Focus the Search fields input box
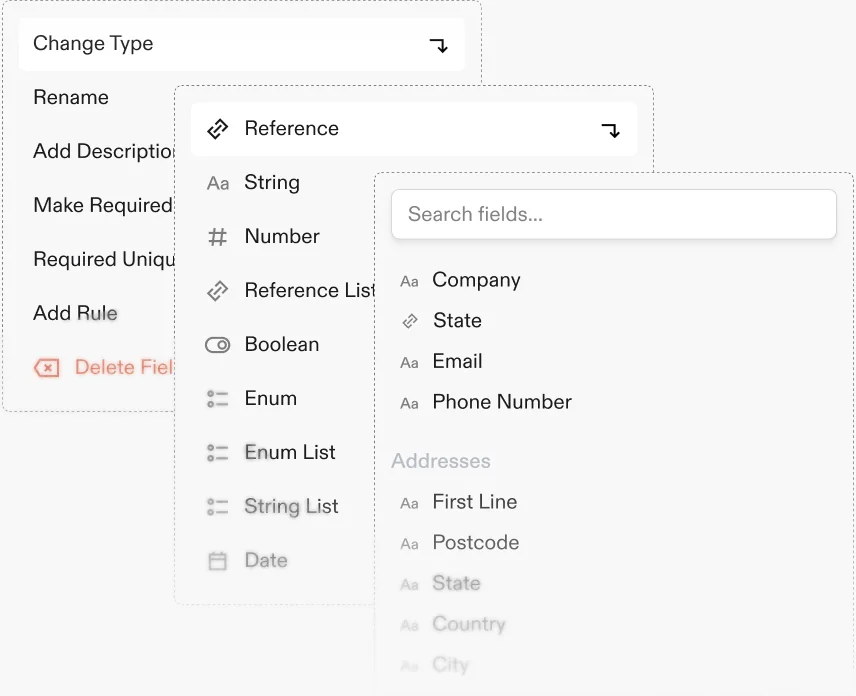The image size is (856, 696). point(613,215)
